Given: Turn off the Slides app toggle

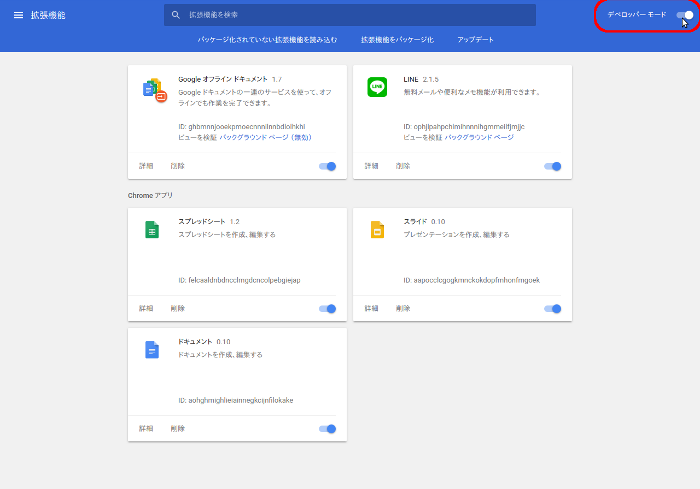Looking at the screenshot, I should pos(553,309).
